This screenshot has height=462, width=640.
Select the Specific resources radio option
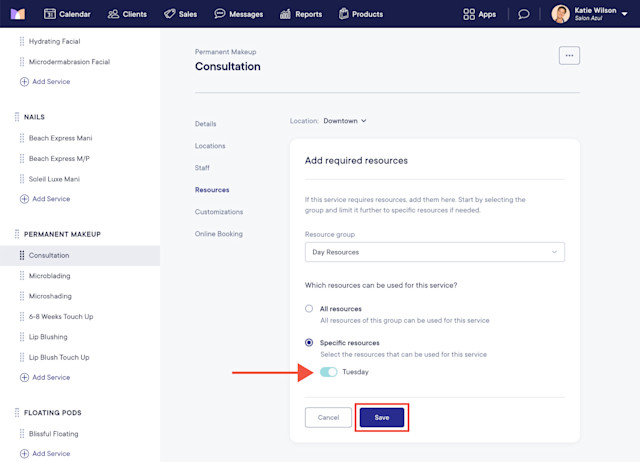[309, 342]
